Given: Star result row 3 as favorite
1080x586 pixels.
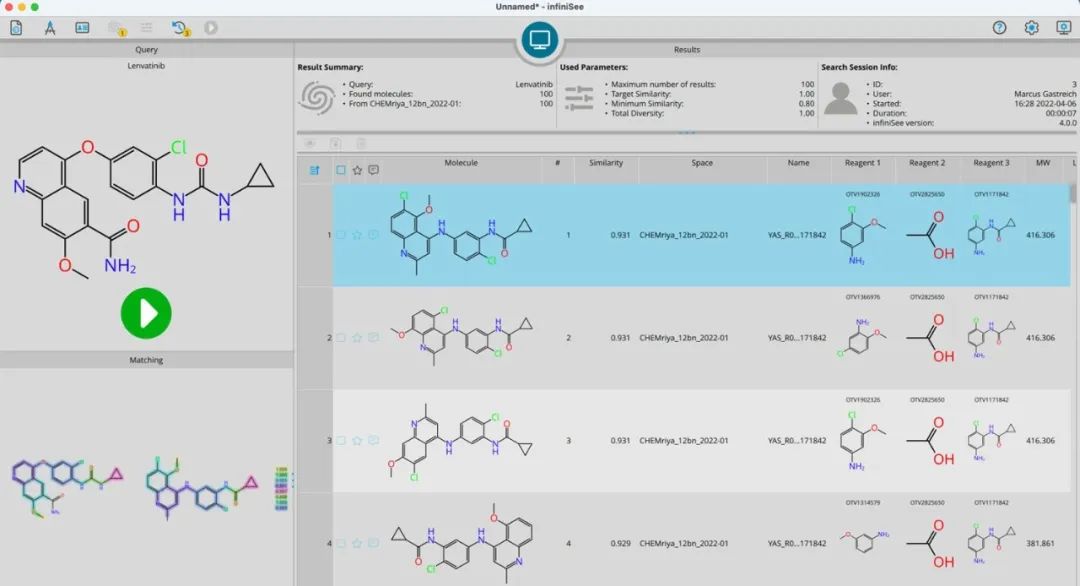Looking at the screenshot, I should pyautogui.click(x=357, y=440).
